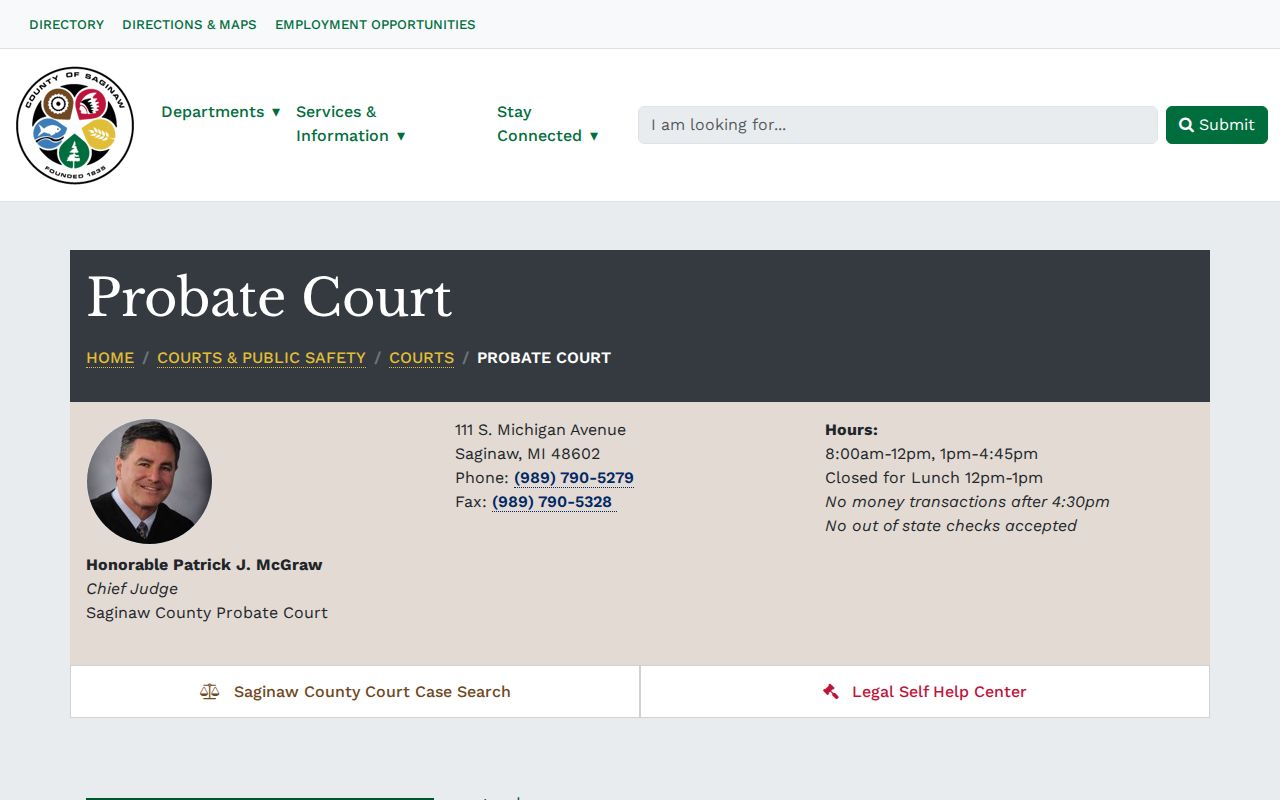
Task: Click the scales icon beside Court Case Search
Action: point(209,691)
